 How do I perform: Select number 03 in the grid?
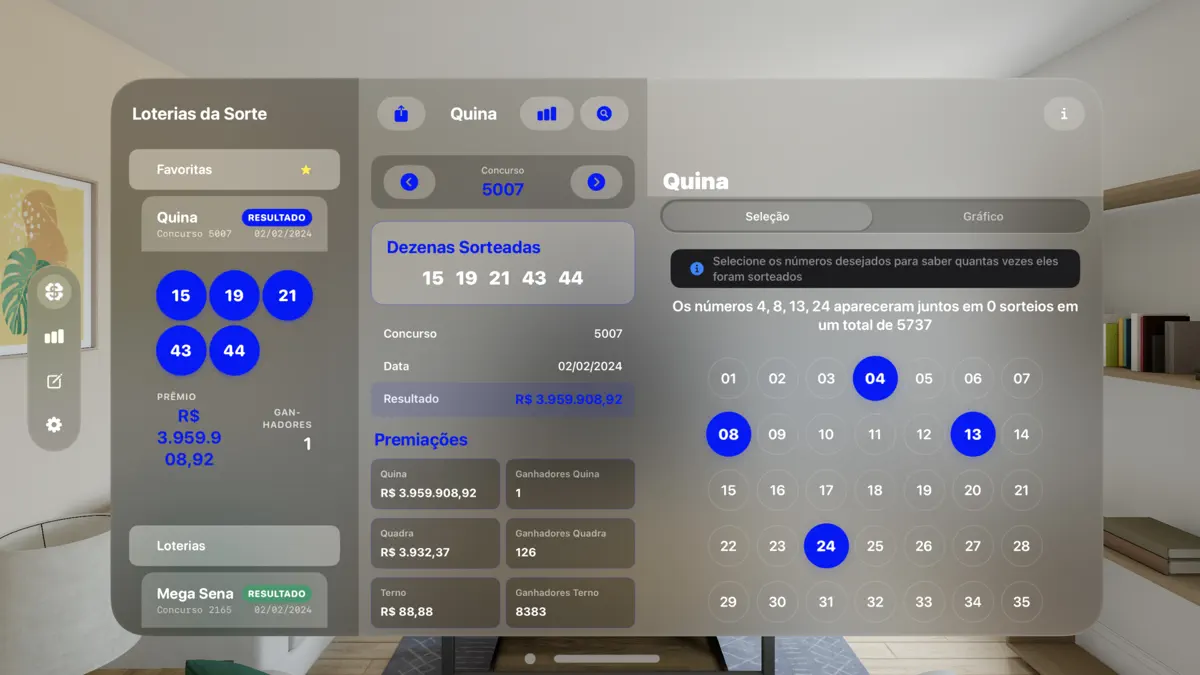(x=826, y=379)
